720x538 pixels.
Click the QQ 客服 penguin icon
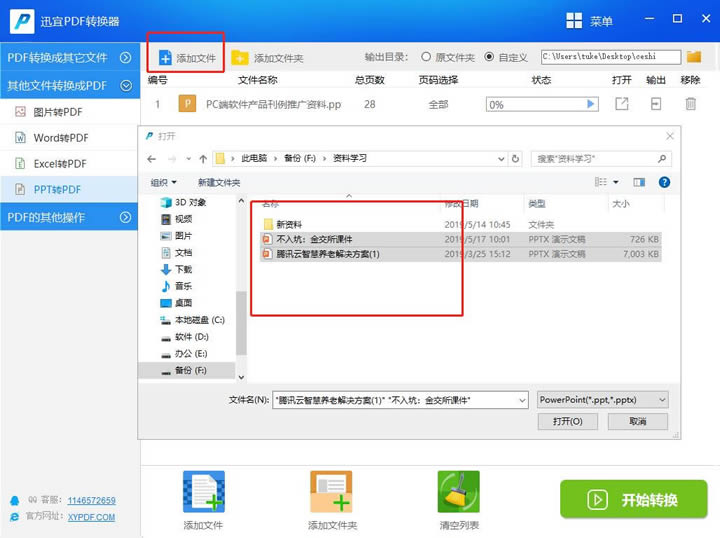pyautogui.click(x=15, y=500)
